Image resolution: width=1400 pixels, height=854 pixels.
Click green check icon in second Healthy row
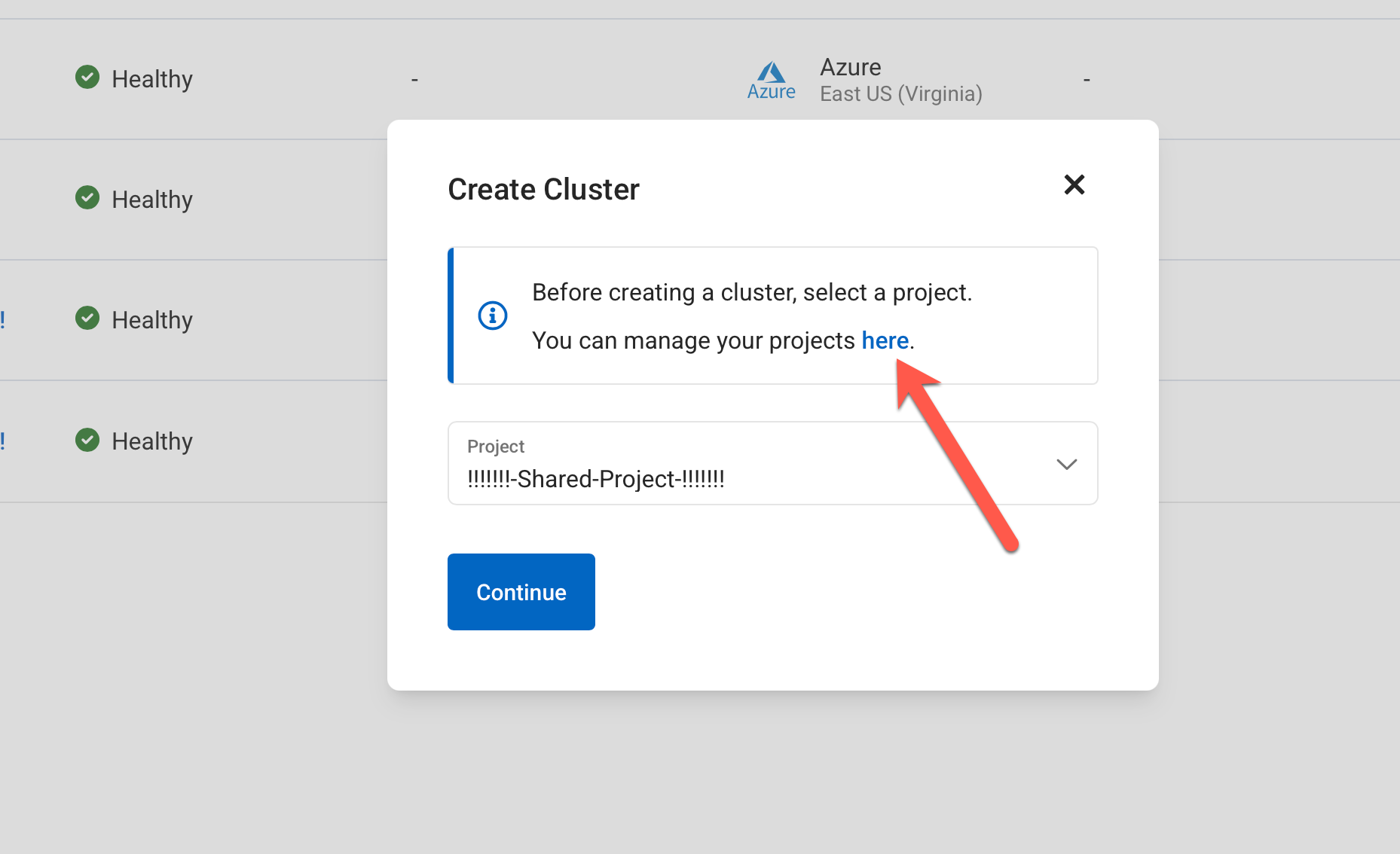(87, 197)
